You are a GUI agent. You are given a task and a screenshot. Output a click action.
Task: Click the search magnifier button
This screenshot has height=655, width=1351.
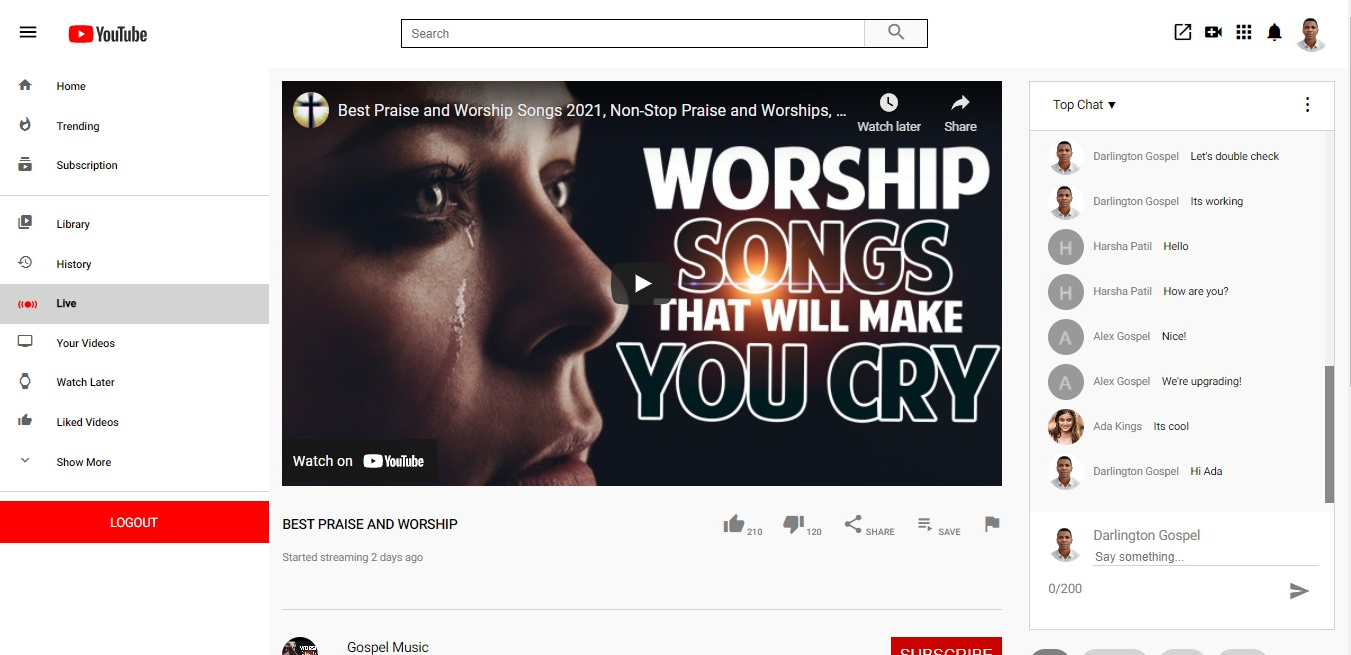[896, 33]
